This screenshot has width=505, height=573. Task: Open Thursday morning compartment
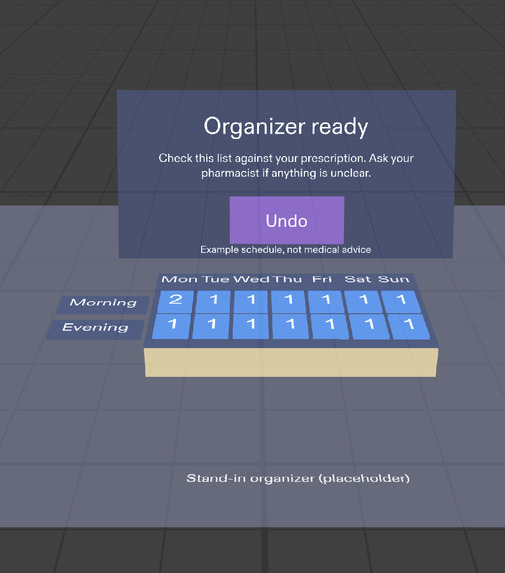click(288, 301)
